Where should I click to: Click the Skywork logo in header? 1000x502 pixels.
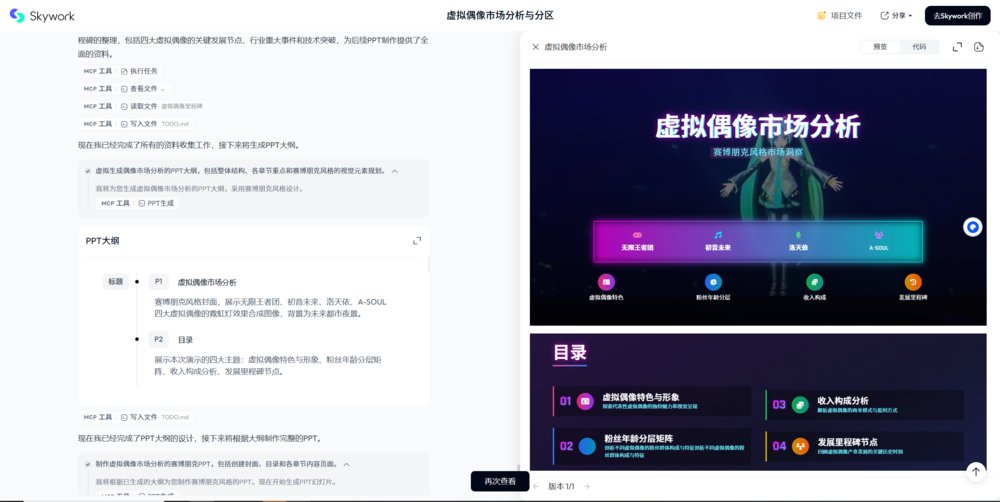(40, 16)
